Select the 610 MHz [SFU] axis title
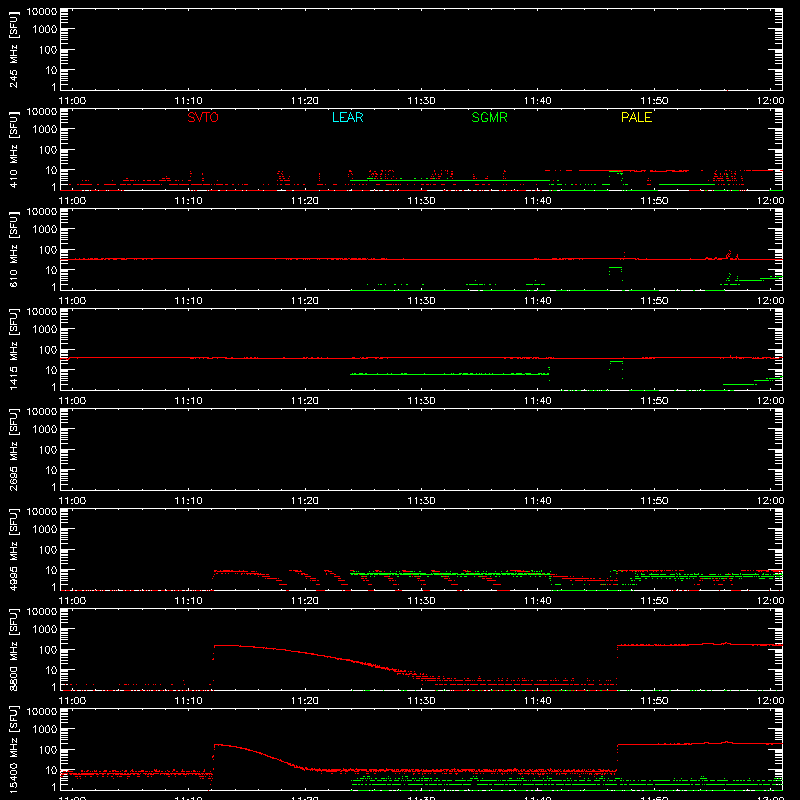800x800 pixels. (14, 249)
